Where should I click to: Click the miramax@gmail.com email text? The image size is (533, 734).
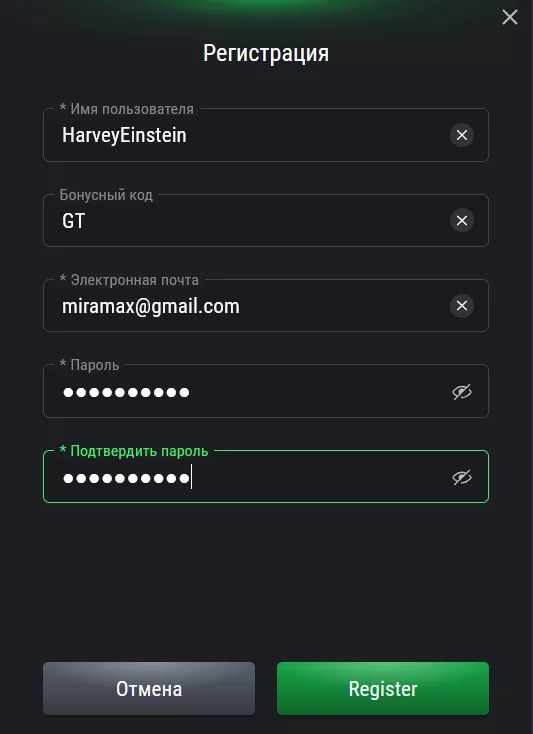151,306
